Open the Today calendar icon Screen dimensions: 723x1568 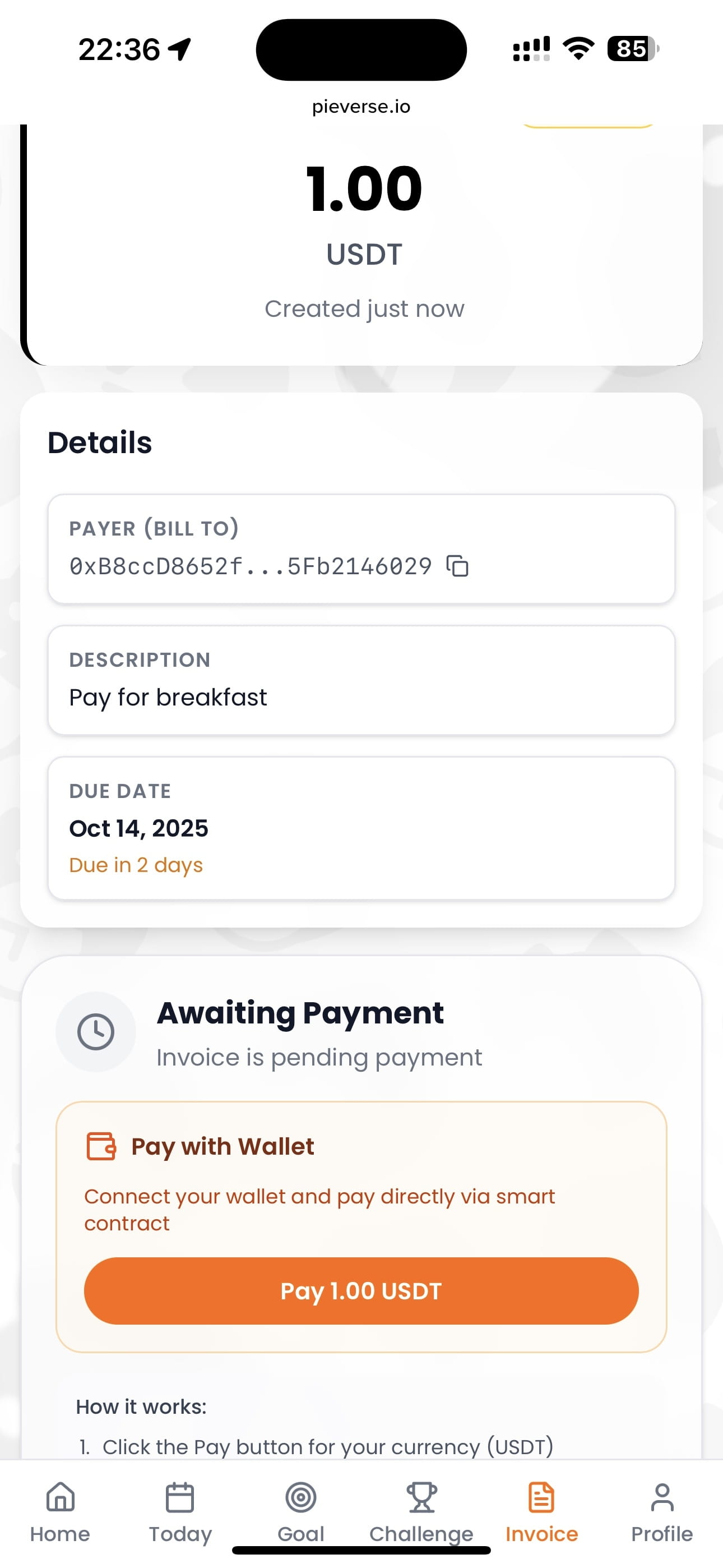click(180, 1497)
